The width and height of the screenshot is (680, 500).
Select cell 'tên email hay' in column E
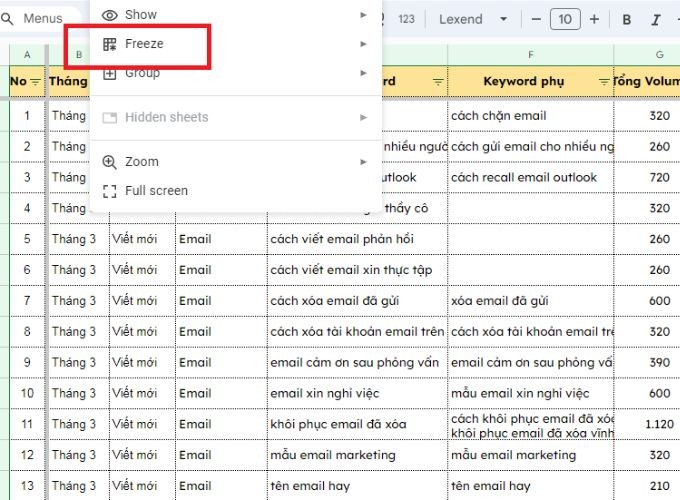pos(357,486)
